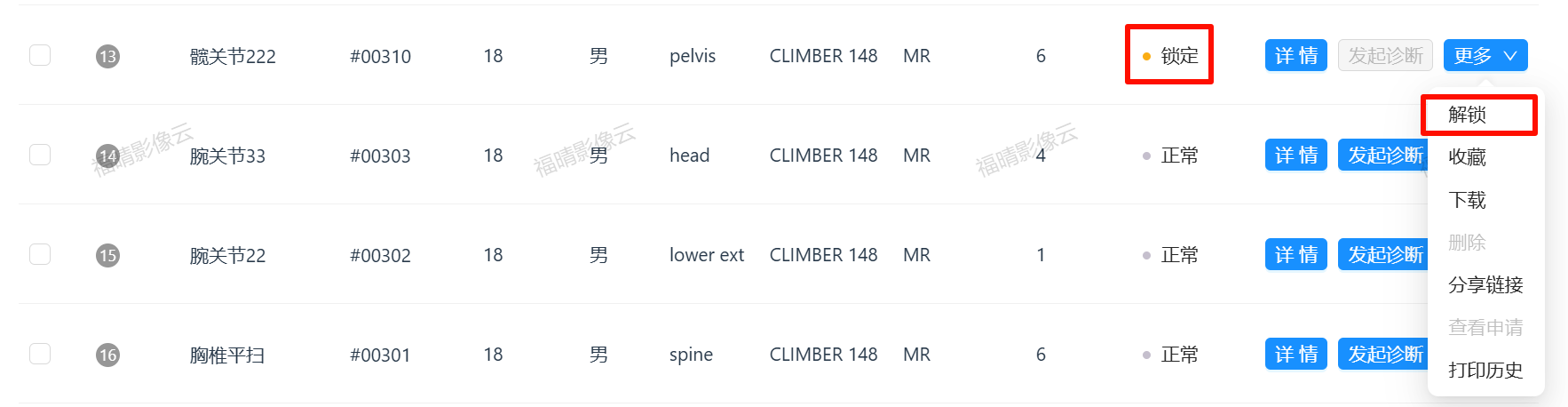Click row number badge 13

point(107,57)
